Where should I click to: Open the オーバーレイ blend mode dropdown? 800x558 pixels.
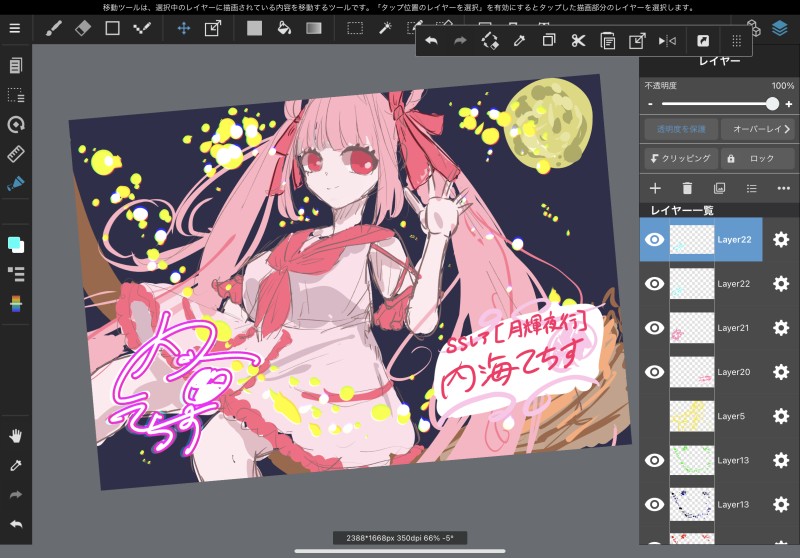pos(758,130)
